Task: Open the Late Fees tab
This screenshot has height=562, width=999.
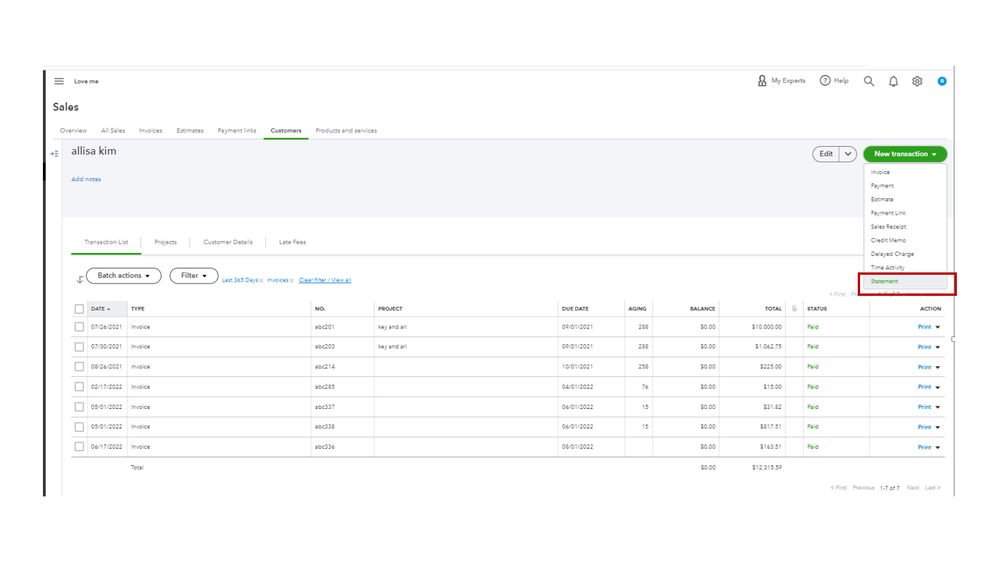Action: [292, 242]
